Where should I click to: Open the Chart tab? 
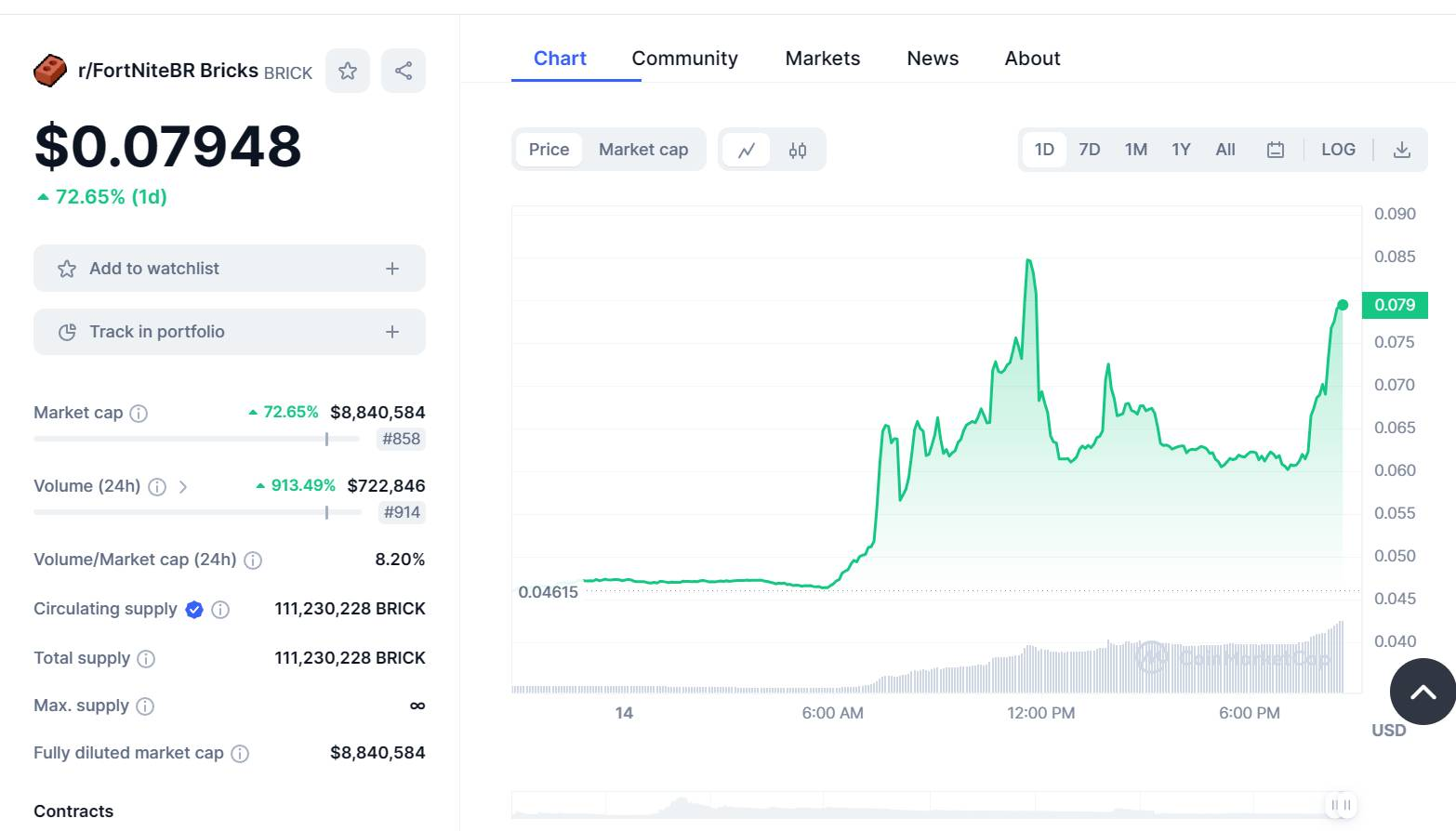[x=560, y=59]
